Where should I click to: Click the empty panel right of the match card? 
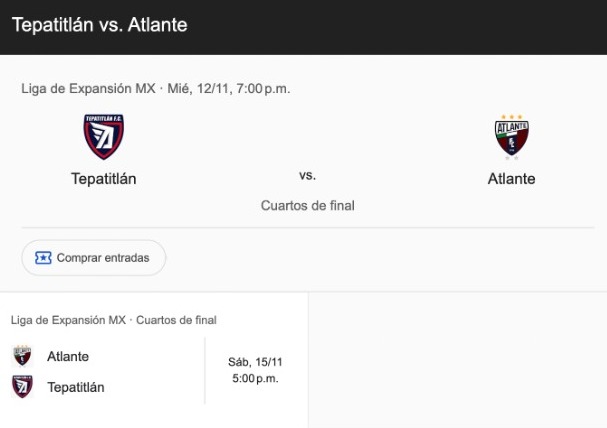click(457, 360)
